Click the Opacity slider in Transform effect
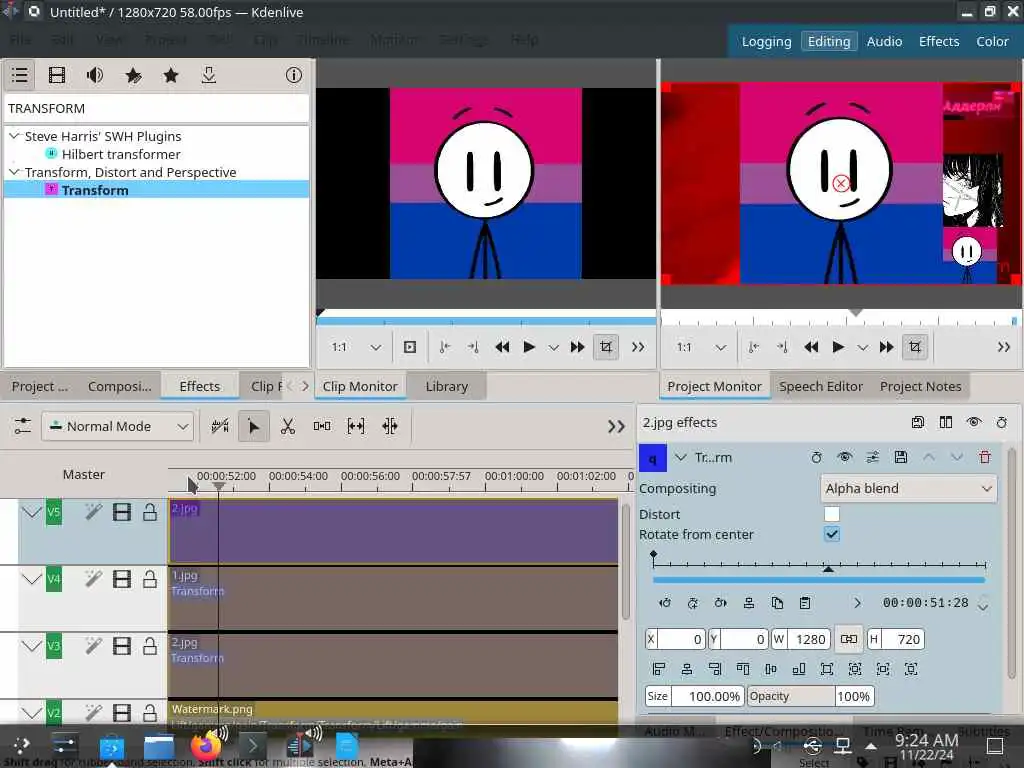 pos(790,696)
